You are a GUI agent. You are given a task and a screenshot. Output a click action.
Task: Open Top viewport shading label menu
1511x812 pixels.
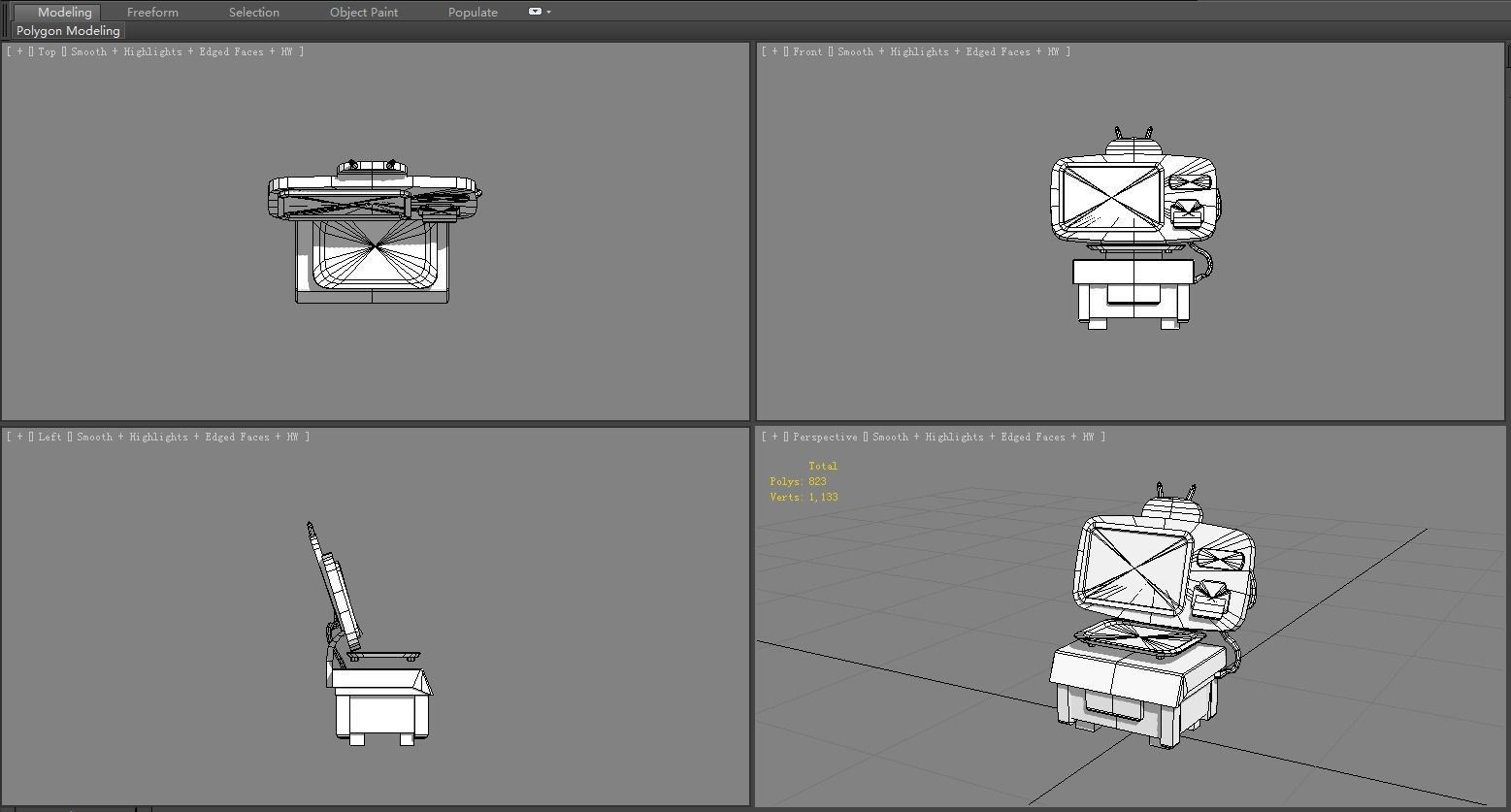click(181, 51)
